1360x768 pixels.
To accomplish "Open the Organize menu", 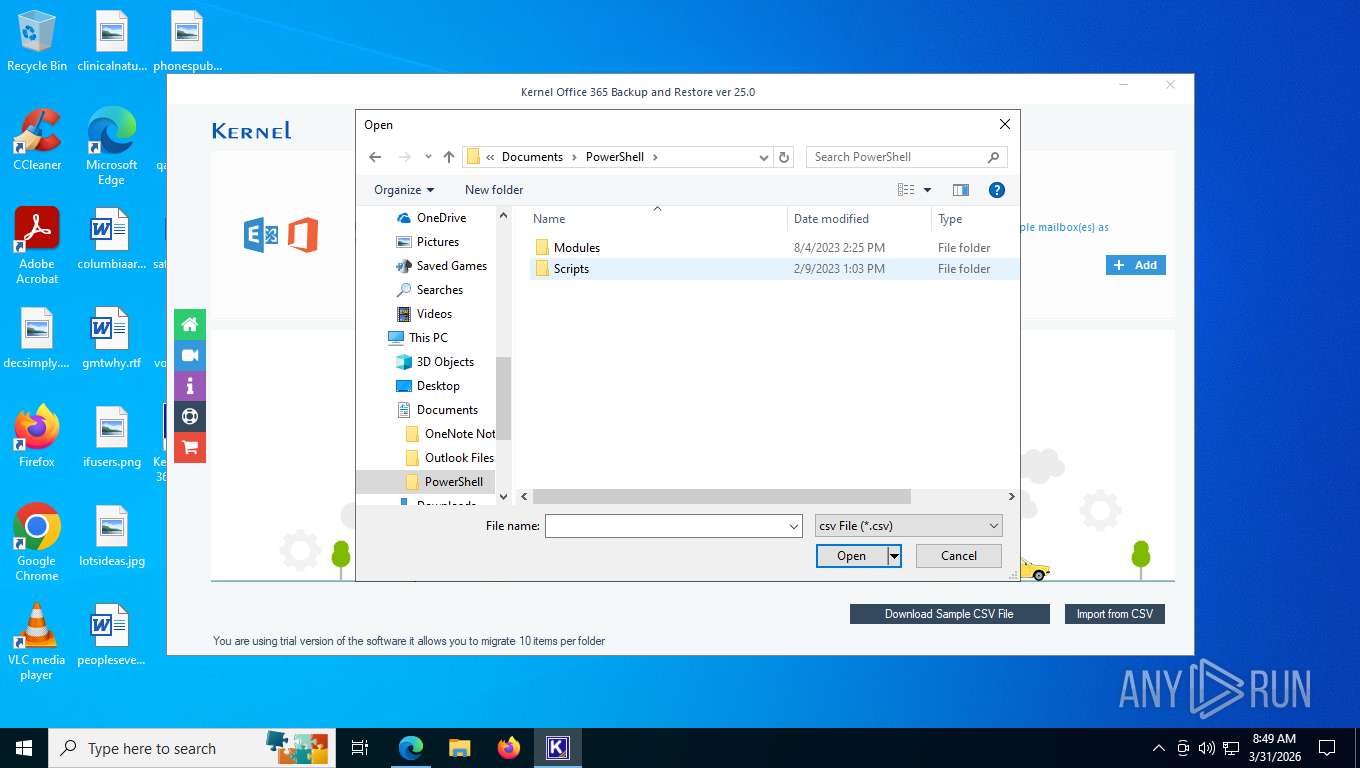I will 404,190.
